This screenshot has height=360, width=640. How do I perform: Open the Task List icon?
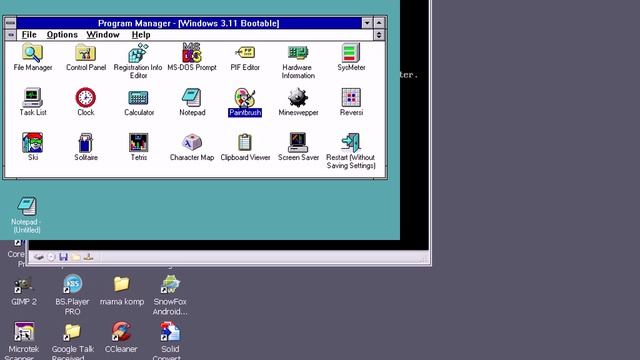[x=33, y=102]
